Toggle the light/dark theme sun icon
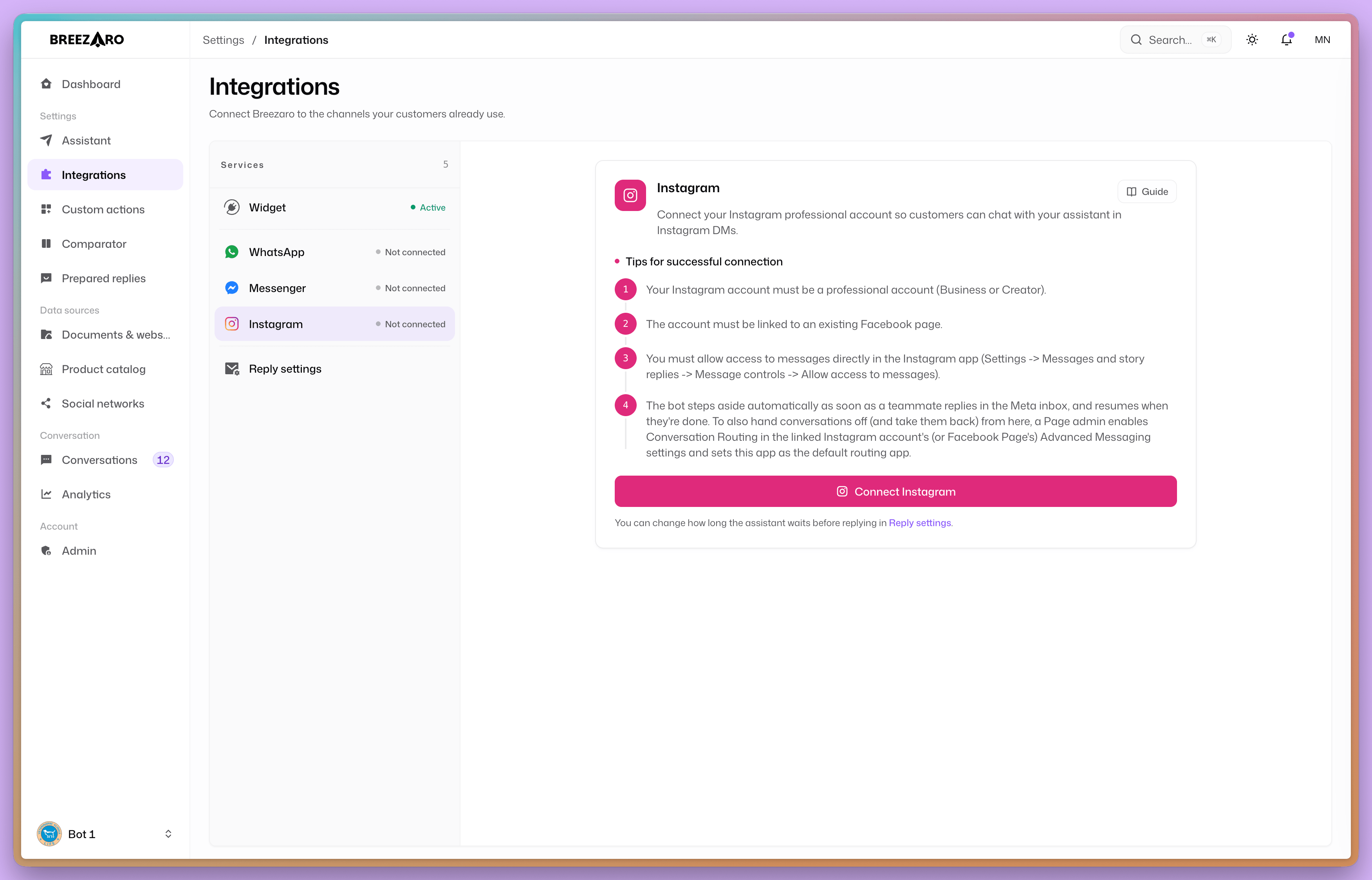 pyautogui.click(x=1251, y=40)
